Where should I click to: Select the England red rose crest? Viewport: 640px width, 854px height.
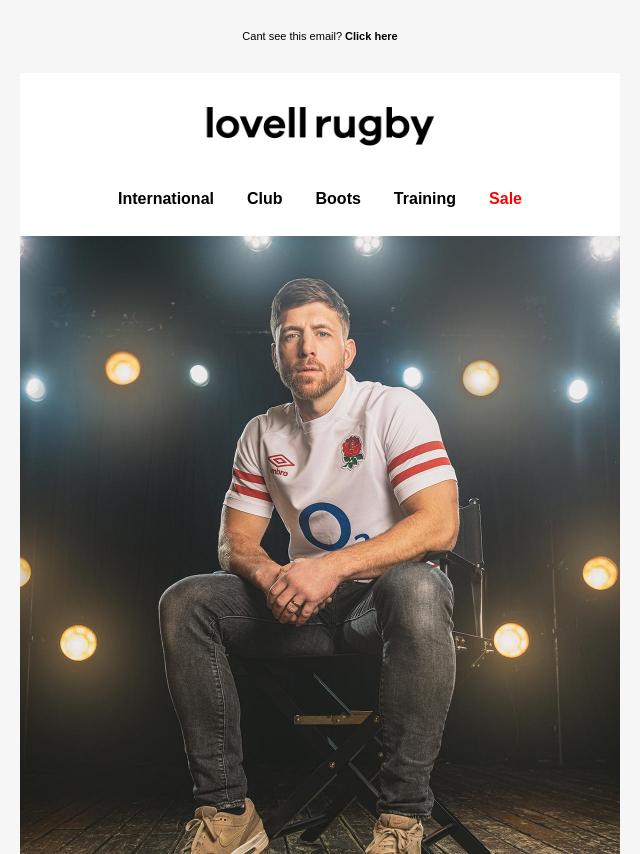(x=352, y=452)
